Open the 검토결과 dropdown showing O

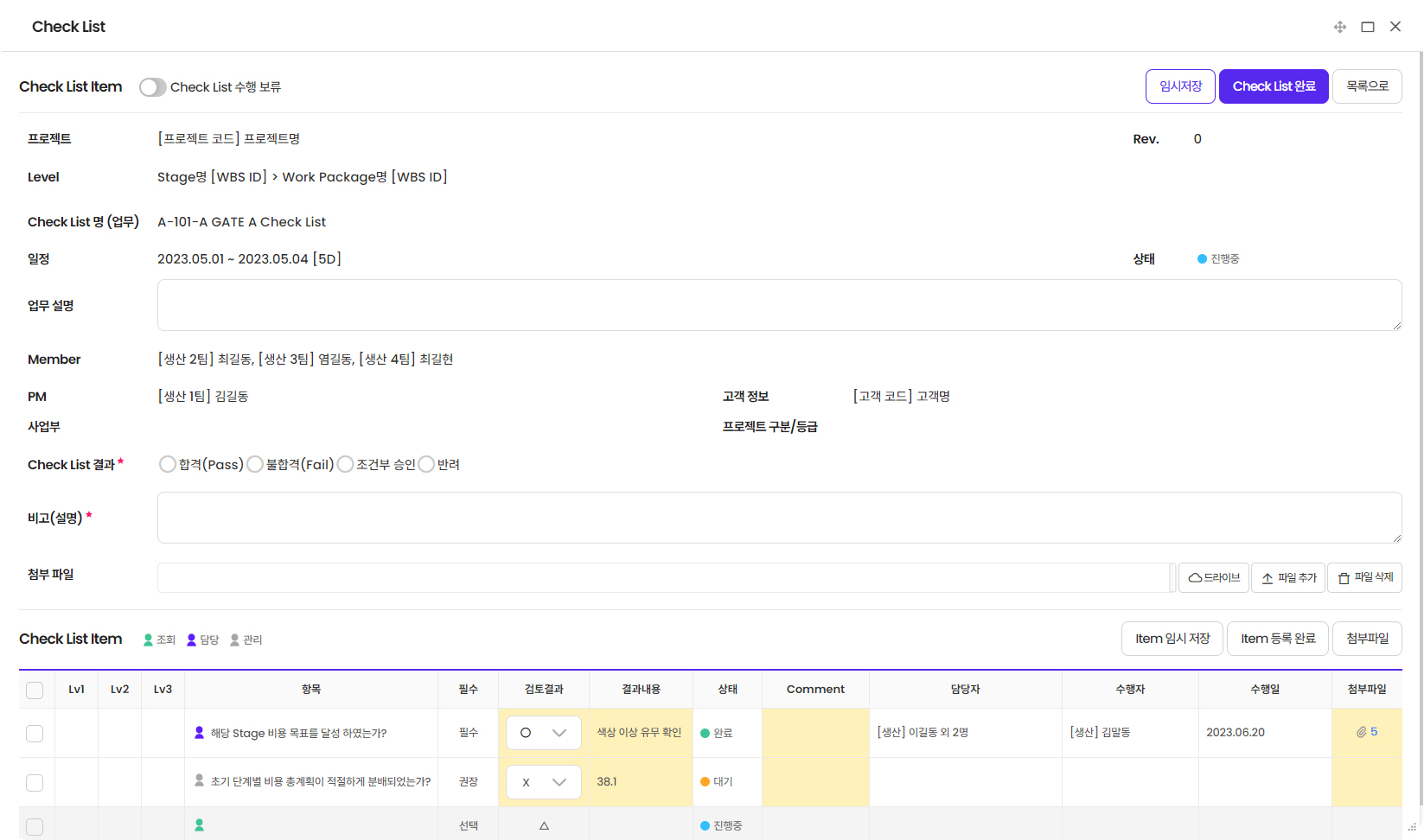tap(544, 733)
